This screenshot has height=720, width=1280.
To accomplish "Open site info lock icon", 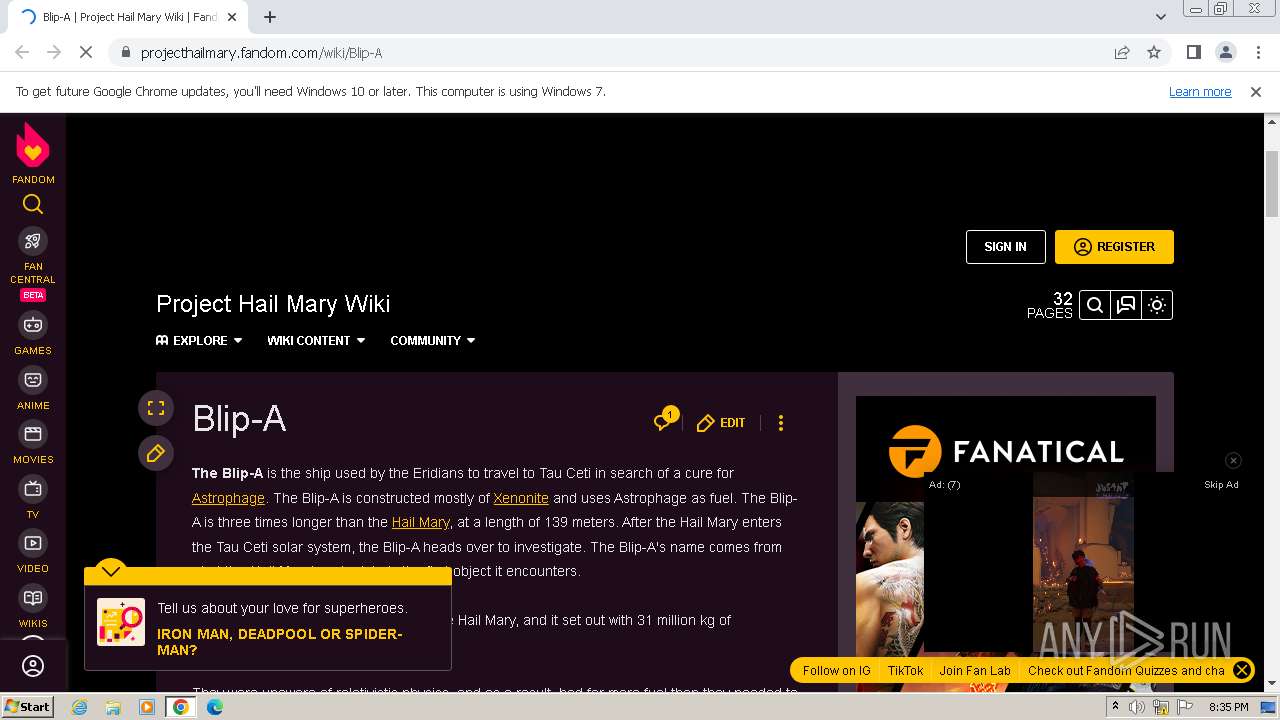I will [x=125, y=53].
